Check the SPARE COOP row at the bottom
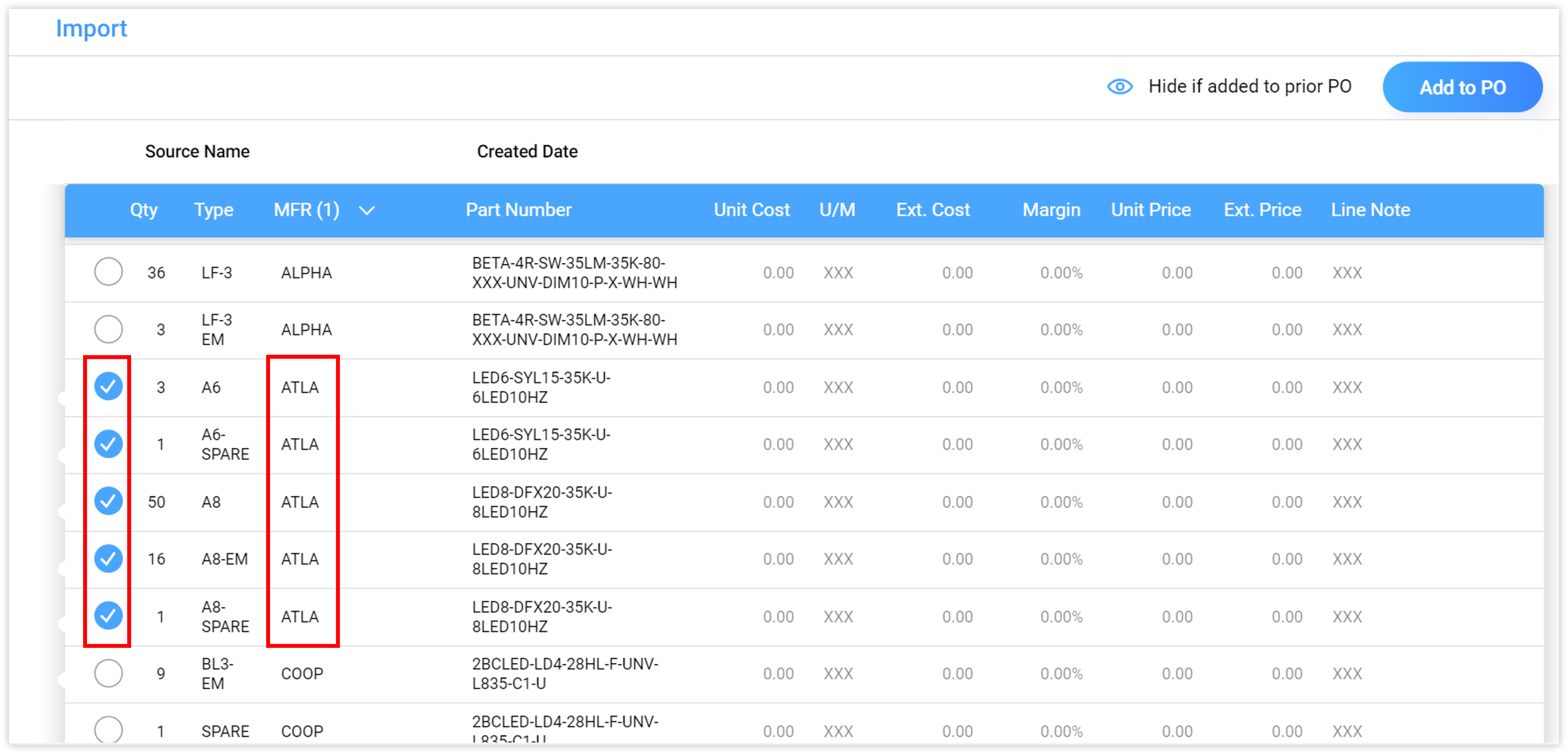Viewport: 1568px width, 754px height. point(108,730)
